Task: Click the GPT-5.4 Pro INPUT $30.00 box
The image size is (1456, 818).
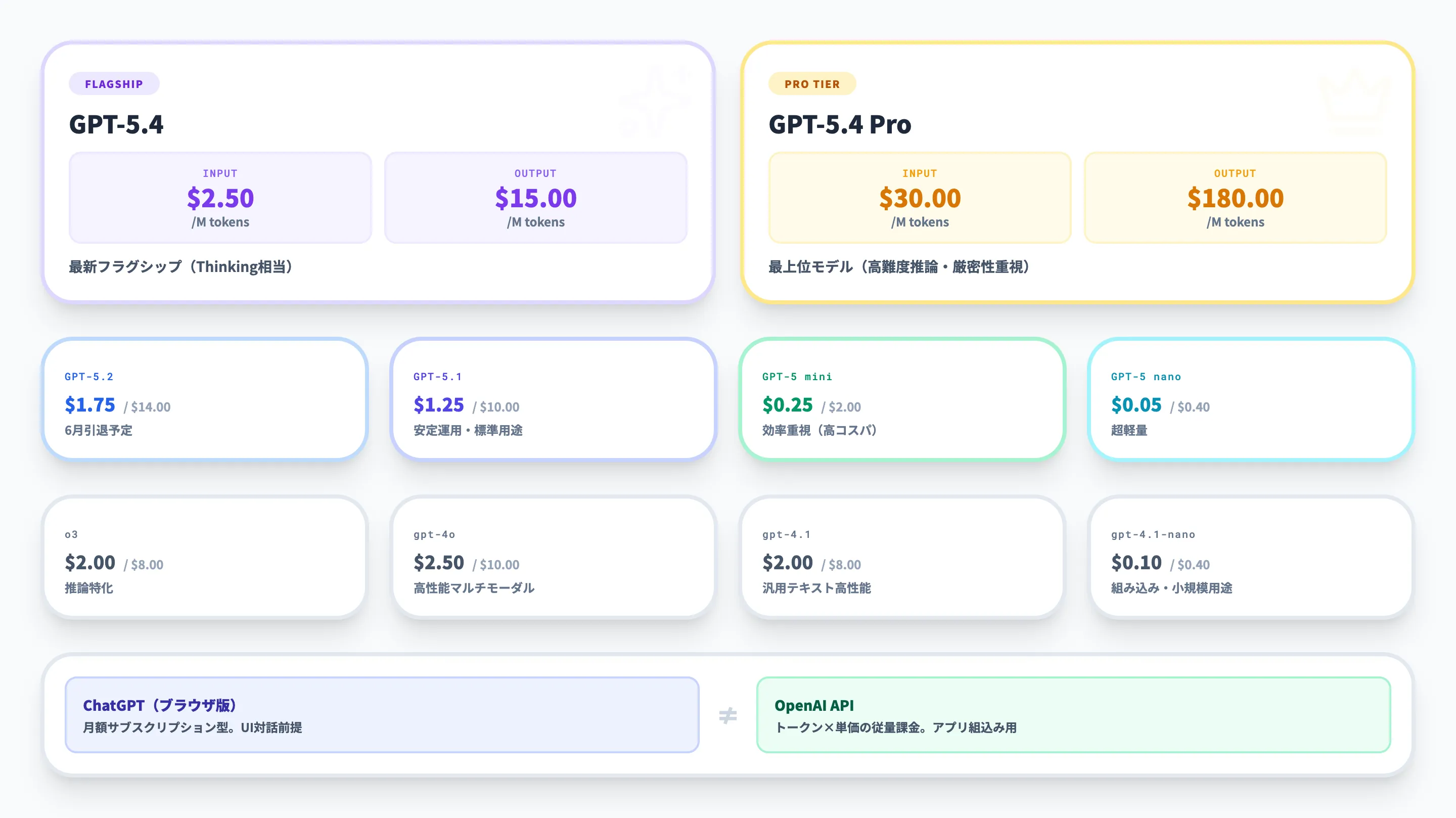Action: pyautogui.click(x=920, y=197)
